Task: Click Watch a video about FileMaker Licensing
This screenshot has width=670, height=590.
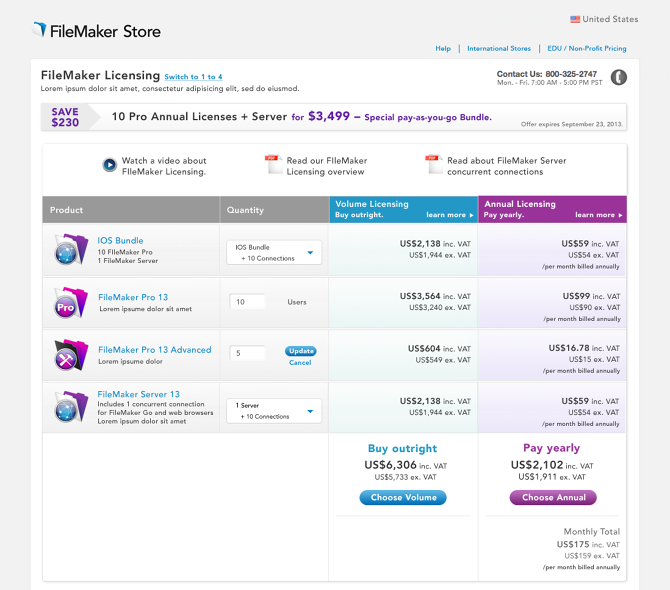Action: 164,166
